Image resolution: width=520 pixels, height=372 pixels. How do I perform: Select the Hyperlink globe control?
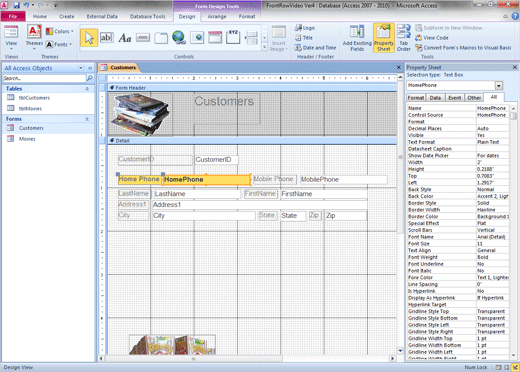coord(179,37)
